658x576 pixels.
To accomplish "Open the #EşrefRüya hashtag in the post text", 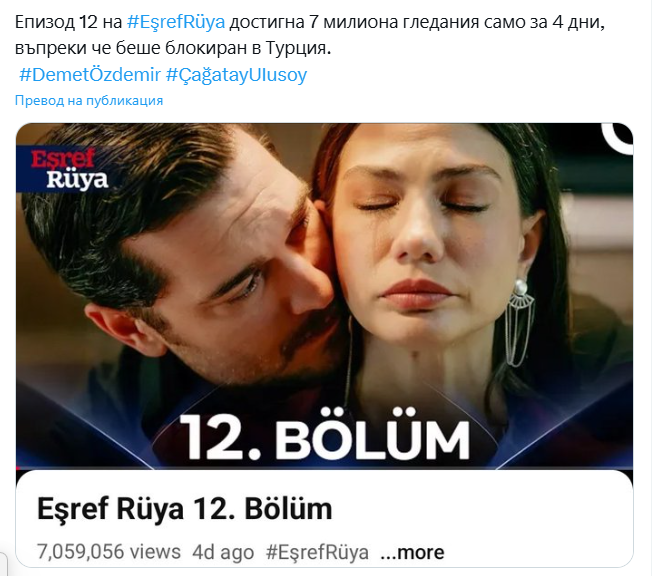I will (176, 22).
